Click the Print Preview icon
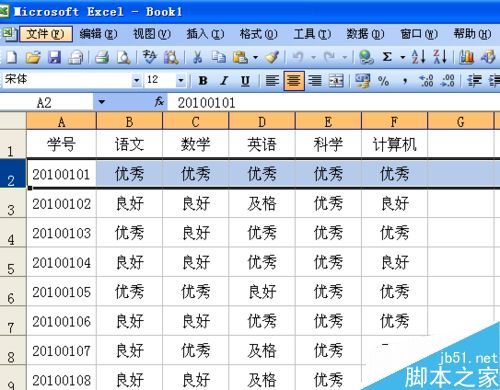Screen dimensions: 500x390 click(124, 57)
